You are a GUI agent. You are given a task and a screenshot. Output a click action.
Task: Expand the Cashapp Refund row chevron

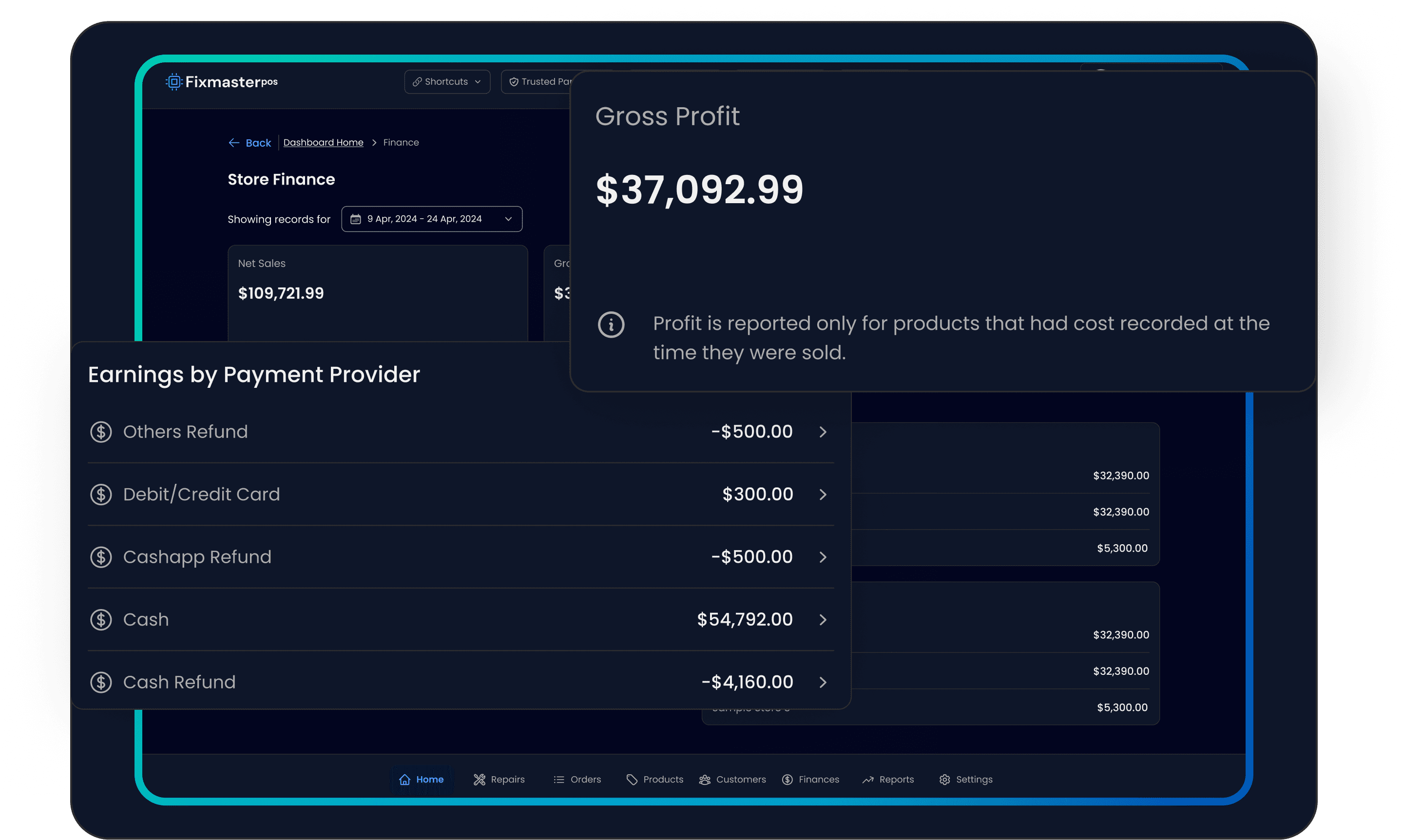coord(822,557)
